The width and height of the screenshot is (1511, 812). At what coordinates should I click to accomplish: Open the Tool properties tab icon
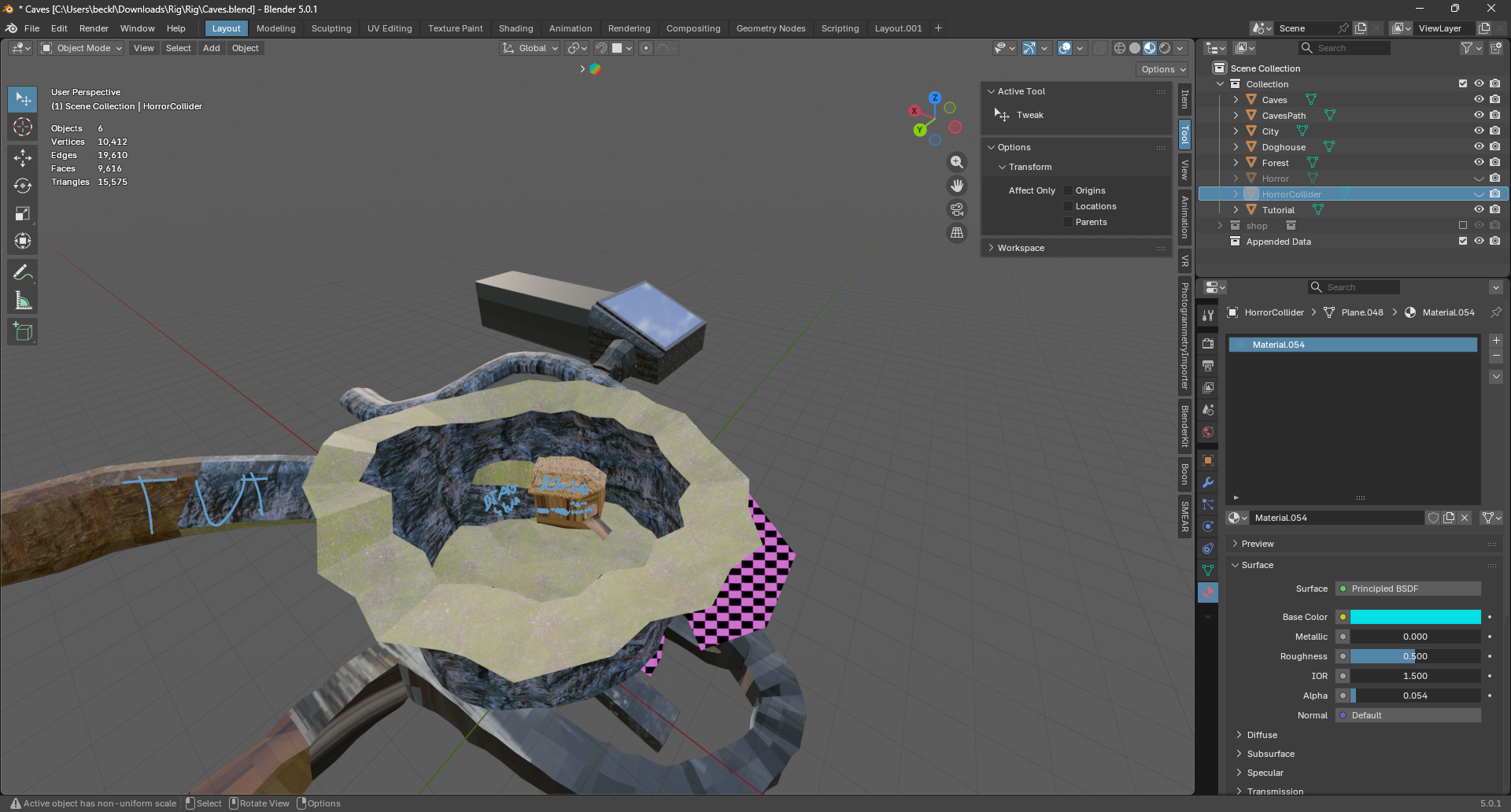[1208, 316]
